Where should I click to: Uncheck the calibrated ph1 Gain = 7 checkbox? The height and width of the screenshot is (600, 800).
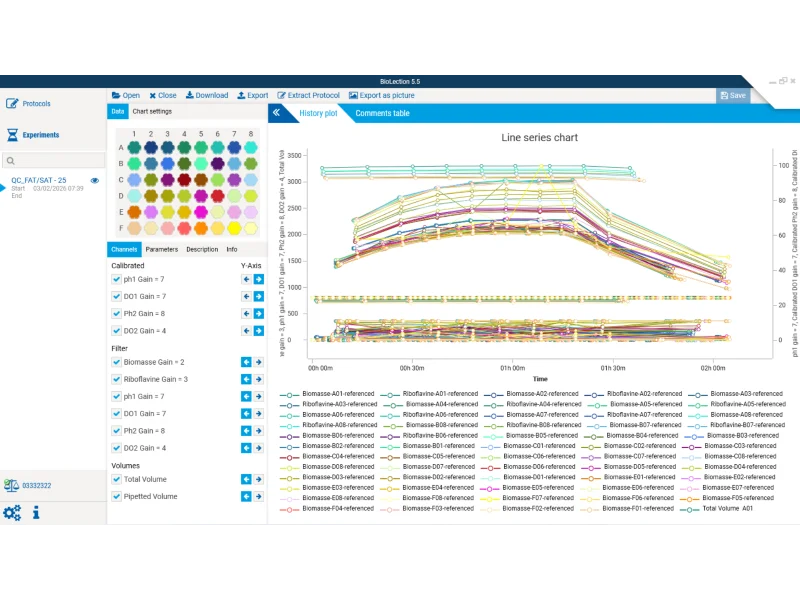tap(116, 279)
